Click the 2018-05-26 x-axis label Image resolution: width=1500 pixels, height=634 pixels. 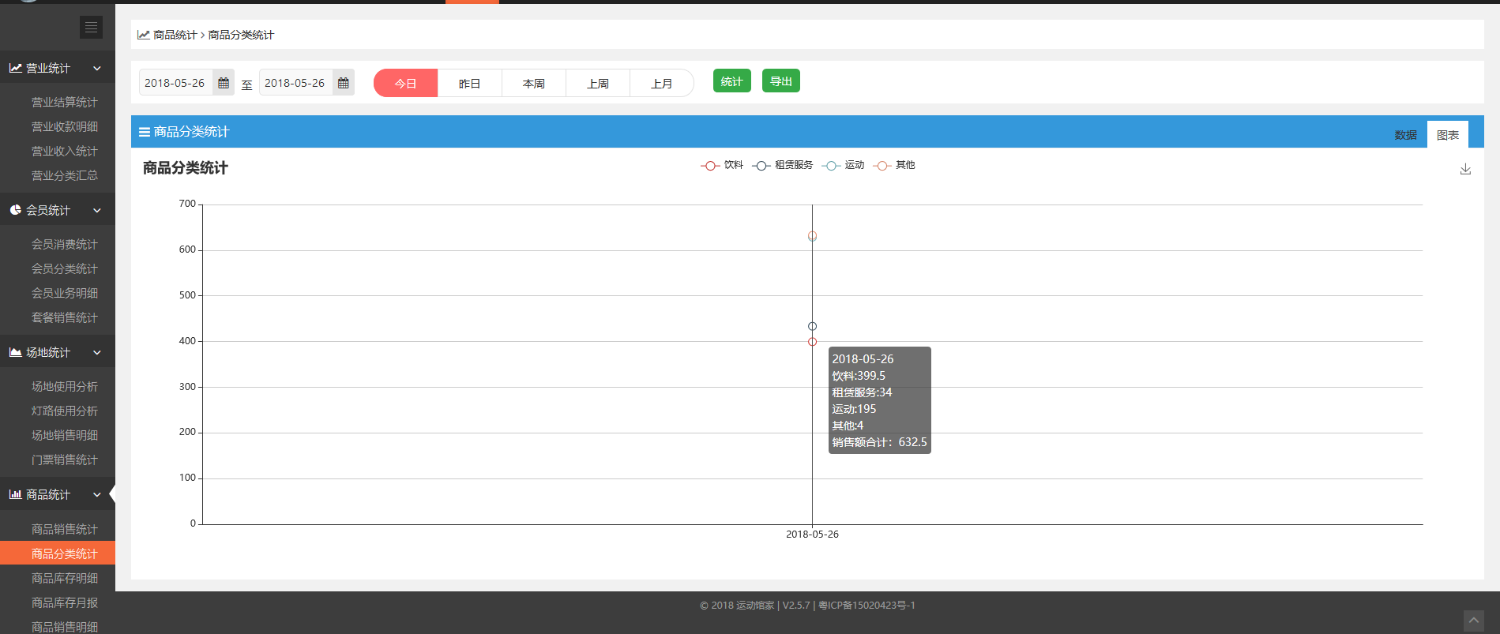coord(812,535)
